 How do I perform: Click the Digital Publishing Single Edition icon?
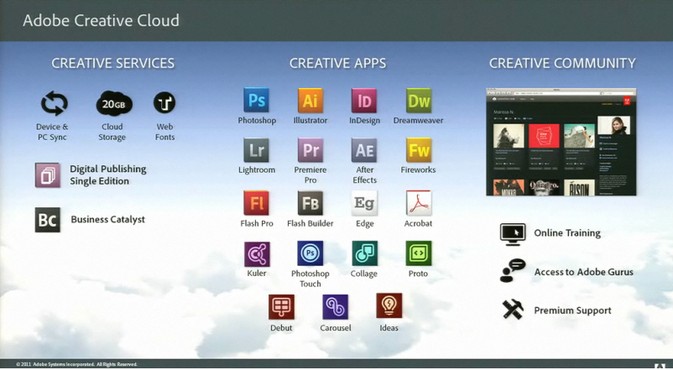point(48,175)
